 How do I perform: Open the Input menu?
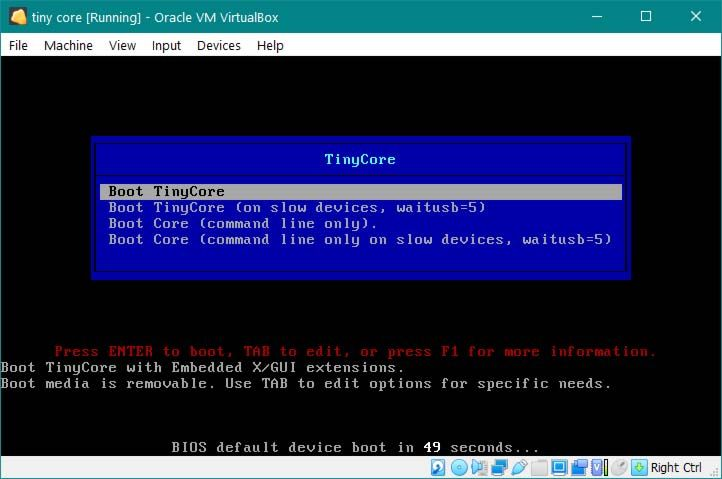click(x=166, y=46)
